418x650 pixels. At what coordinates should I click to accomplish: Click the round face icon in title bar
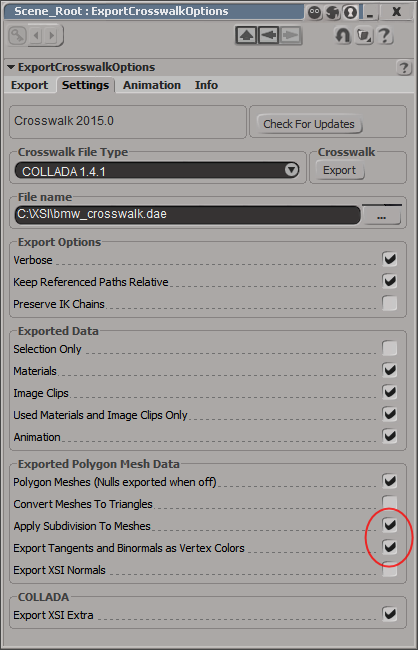pyautogui.click(x=315, y=13)
